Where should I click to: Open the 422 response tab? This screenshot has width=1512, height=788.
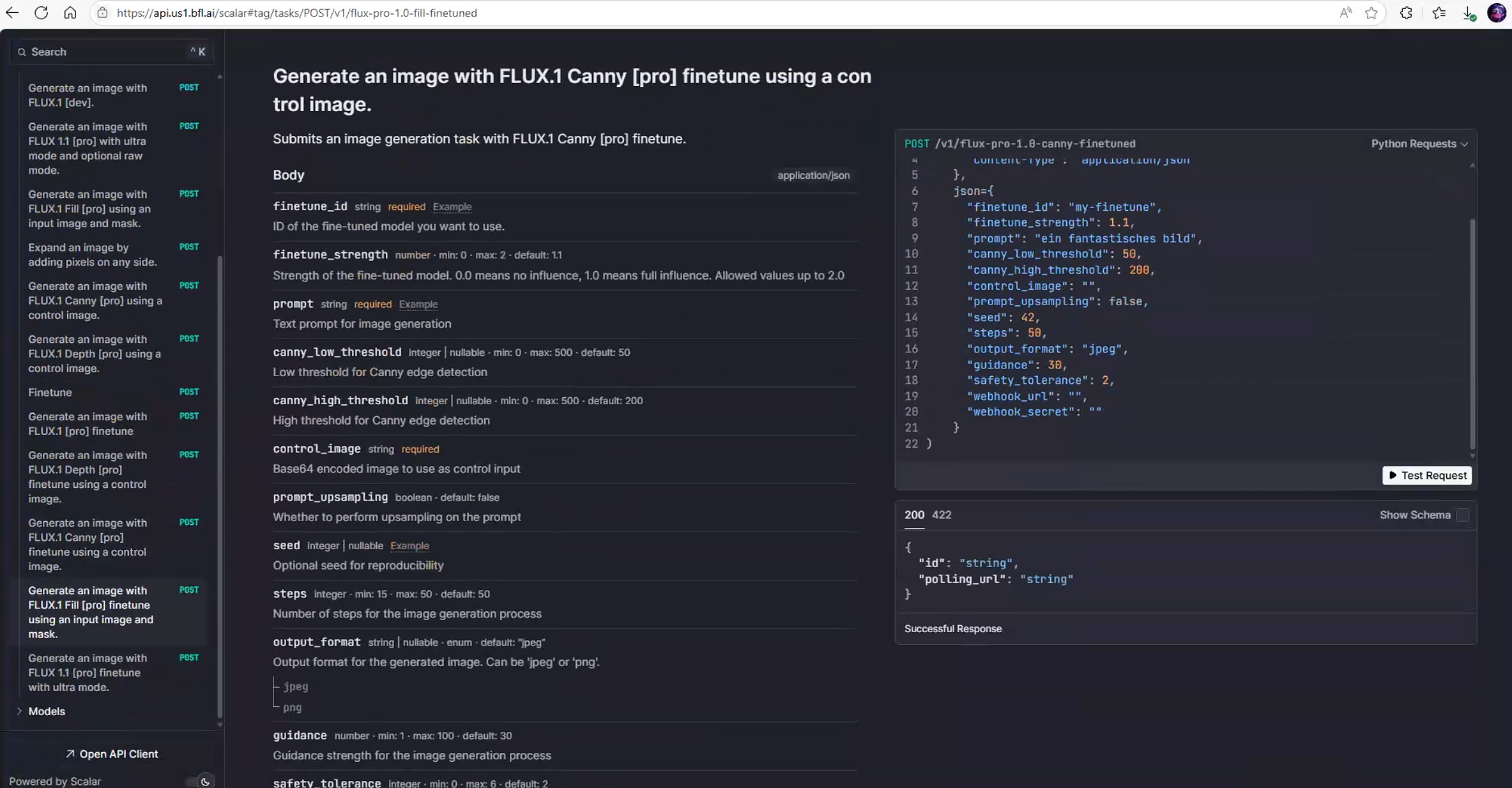coord(942,515)
